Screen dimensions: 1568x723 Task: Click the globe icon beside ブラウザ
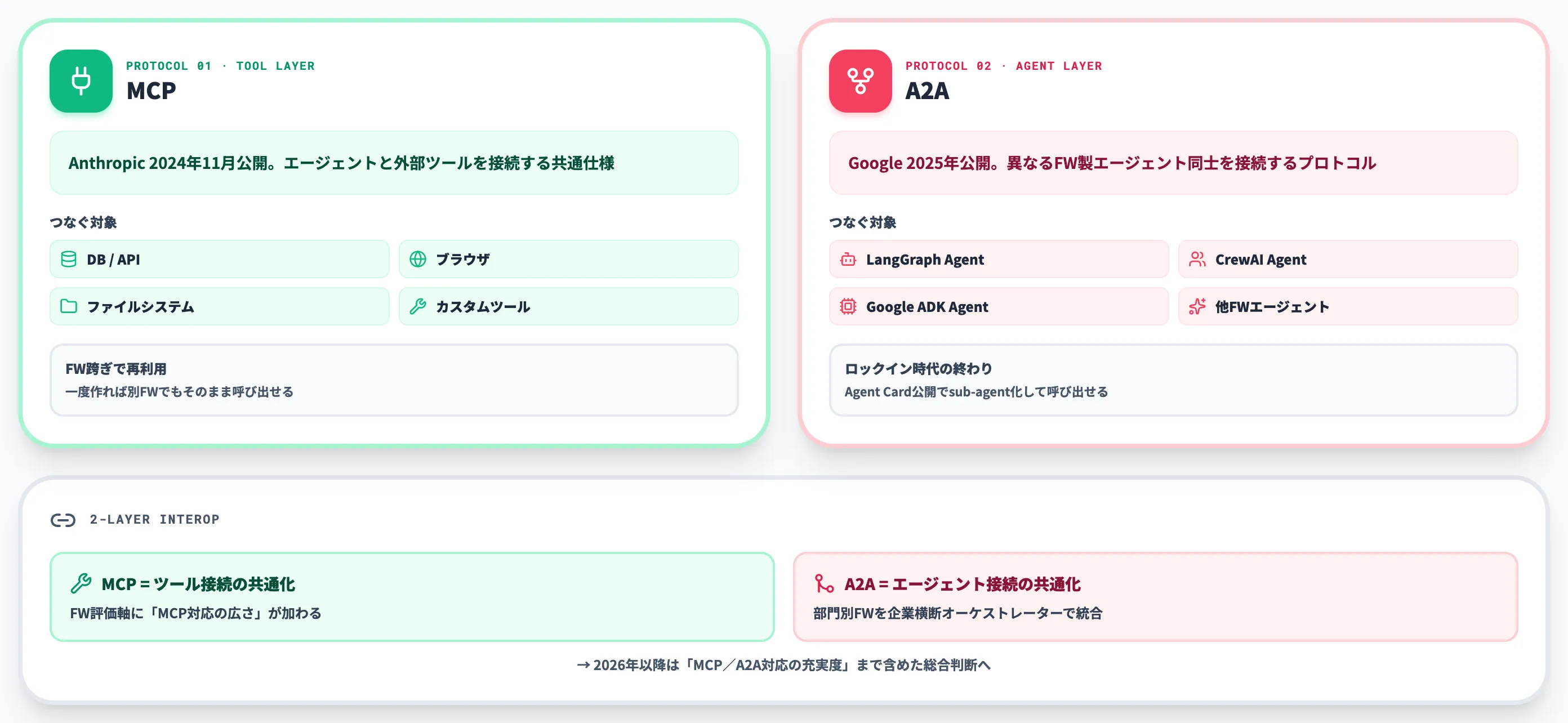[418, 259]
